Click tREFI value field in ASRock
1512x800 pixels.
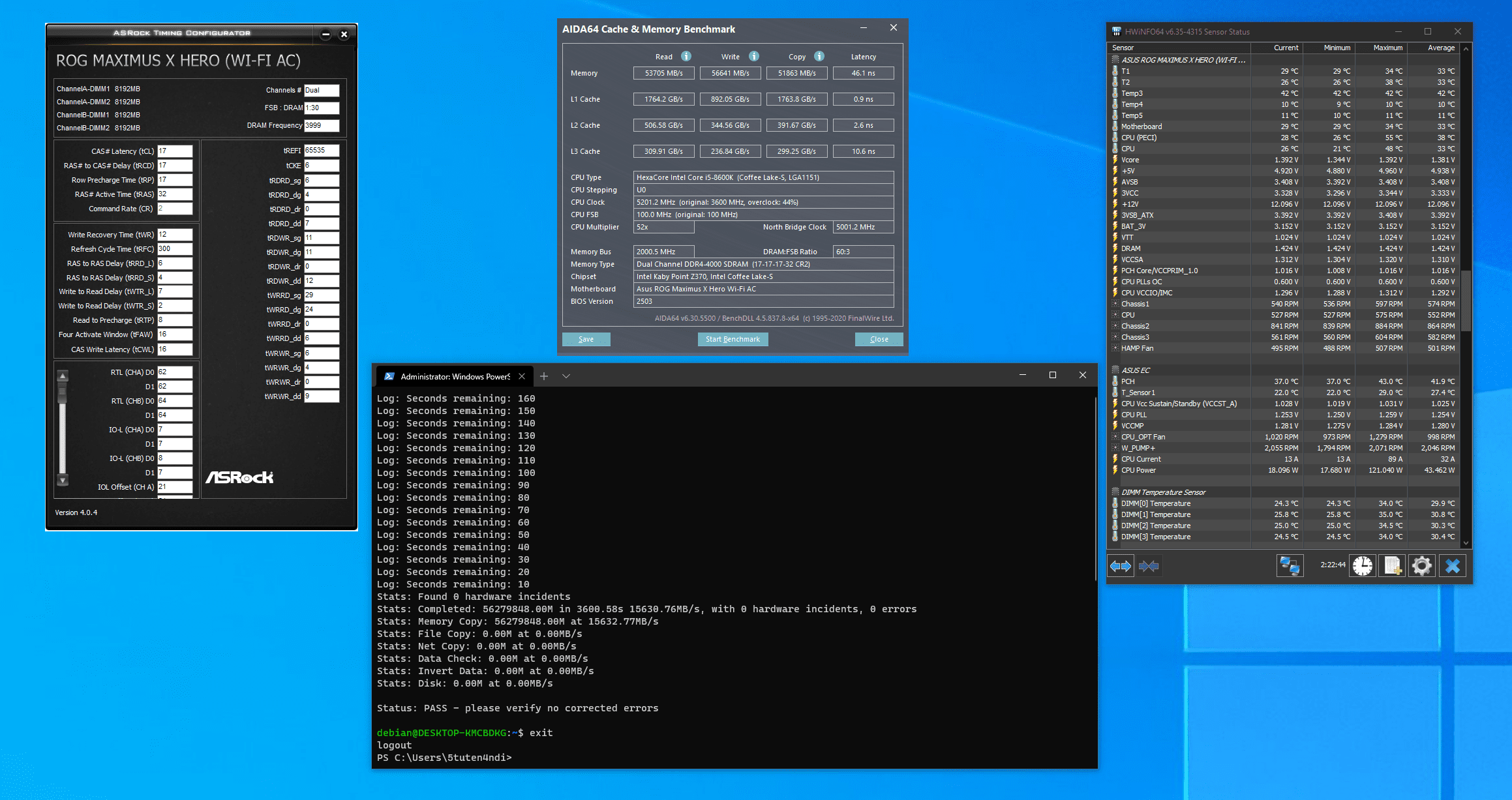tap(322, 150)
